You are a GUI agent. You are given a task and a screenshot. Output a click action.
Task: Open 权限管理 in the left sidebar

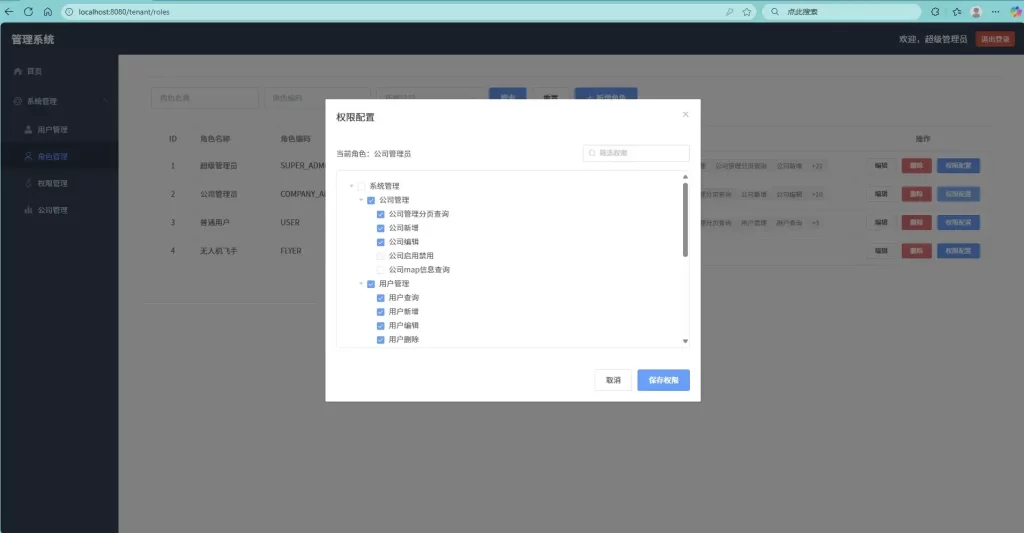52,184
